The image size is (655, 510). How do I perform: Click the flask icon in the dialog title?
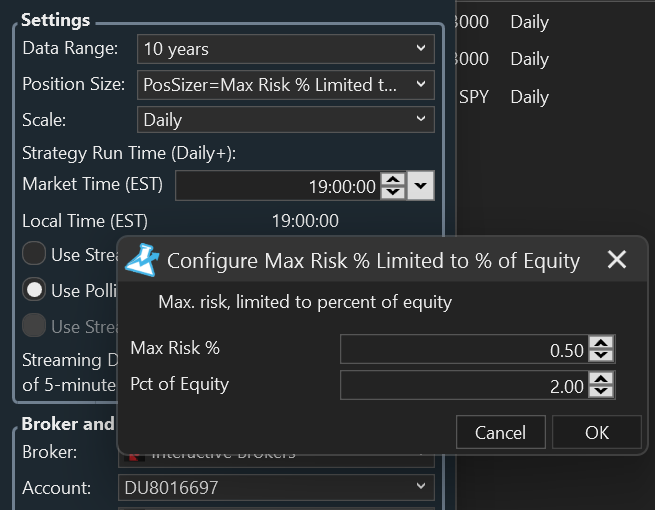141,260
